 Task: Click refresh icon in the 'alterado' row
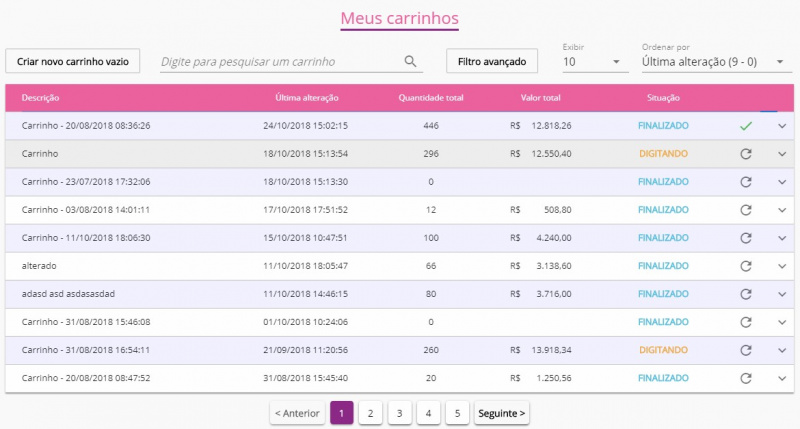[x=746, y=266]
